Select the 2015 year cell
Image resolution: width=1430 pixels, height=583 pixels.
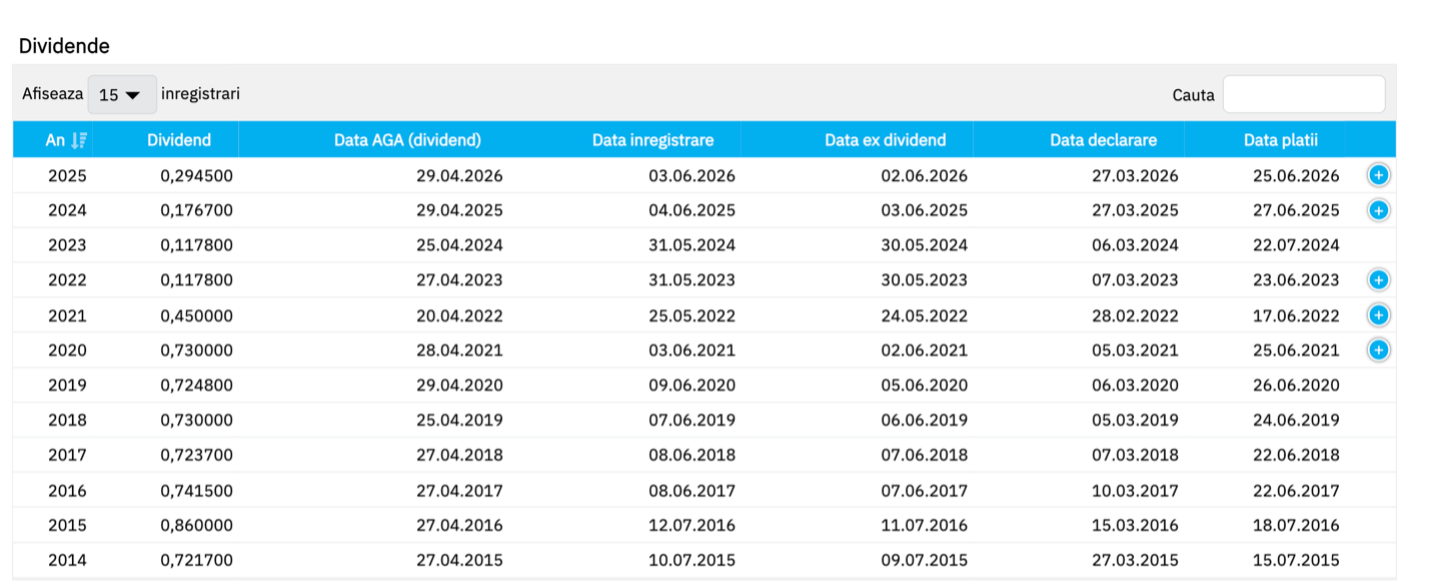point(67,525)
